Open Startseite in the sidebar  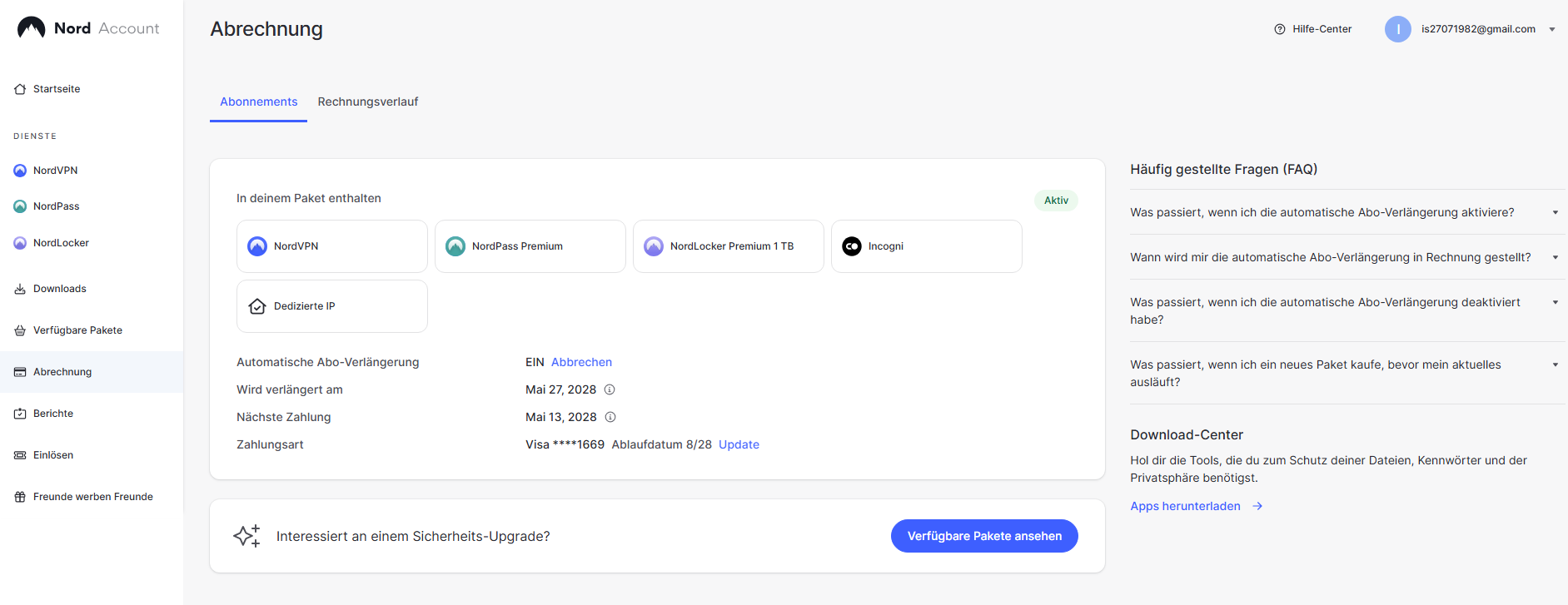[92, 89]
